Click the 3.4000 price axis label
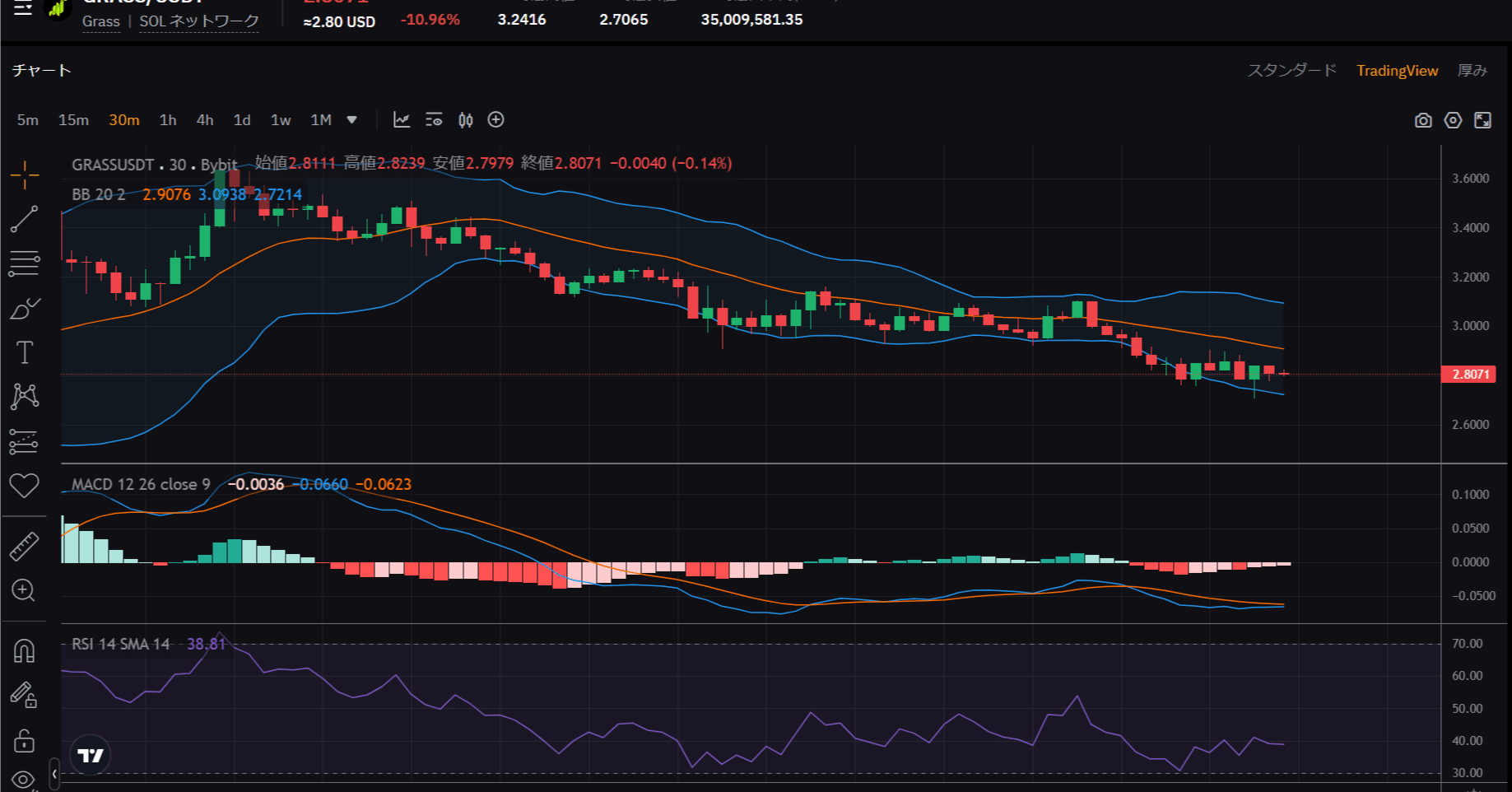 [x=1471, y=228]
